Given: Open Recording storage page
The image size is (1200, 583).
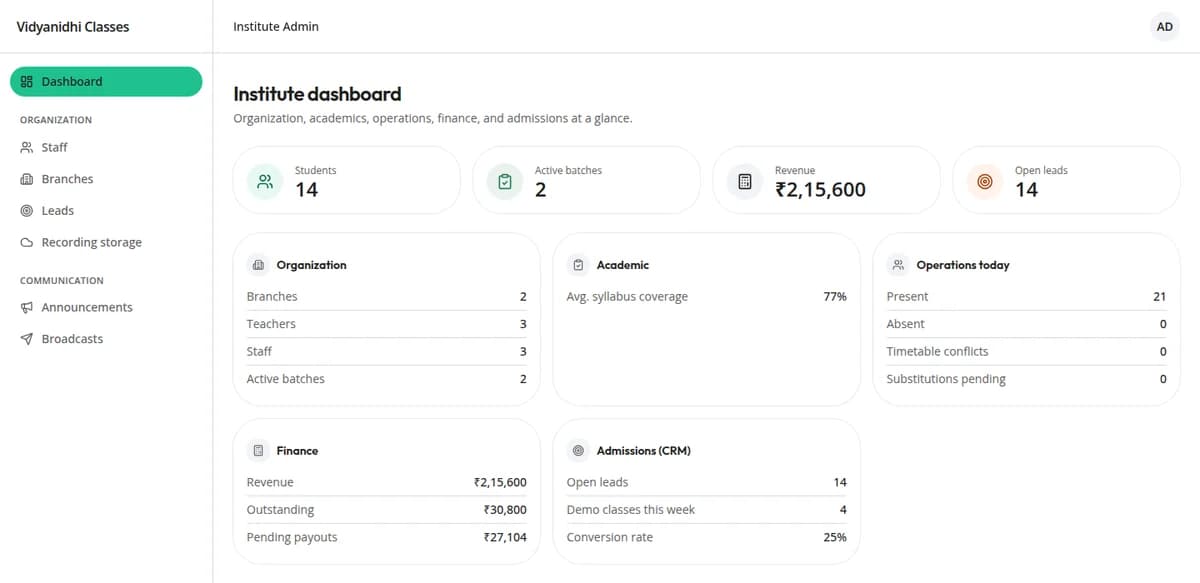Looking at the screenshot, I should click(x=106, y=243).
